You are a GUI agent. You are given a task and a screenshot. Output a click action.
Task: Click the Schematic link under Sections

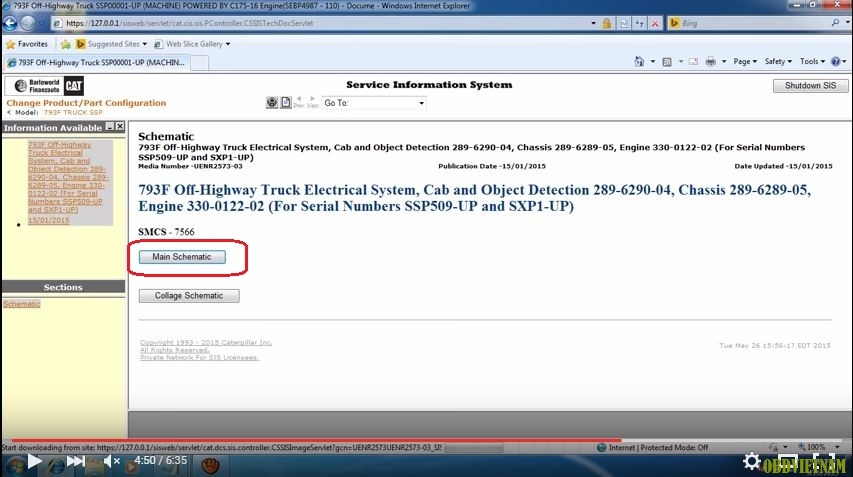pos(21,304)
